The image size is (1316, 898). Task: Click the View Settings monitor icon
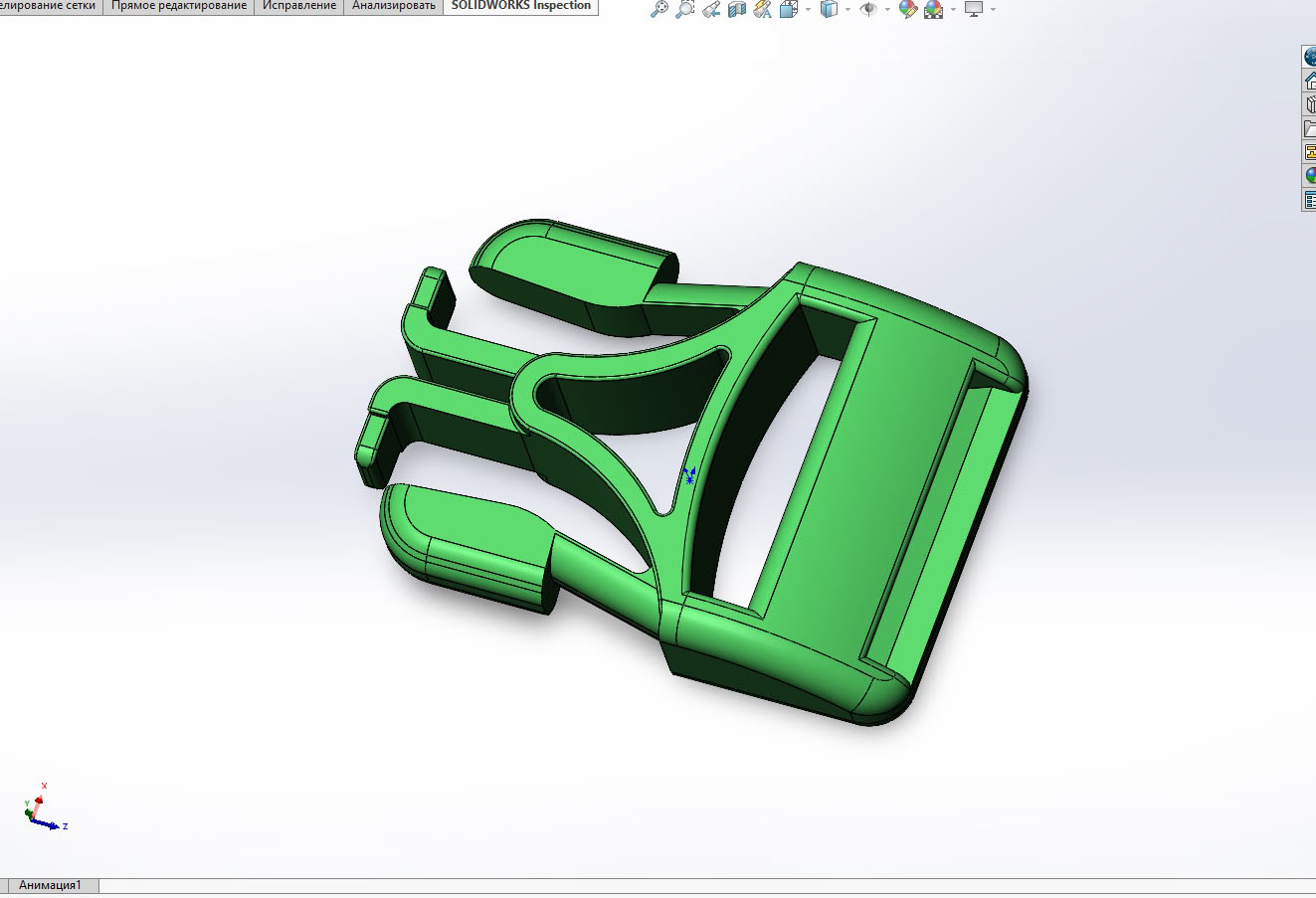973,9
